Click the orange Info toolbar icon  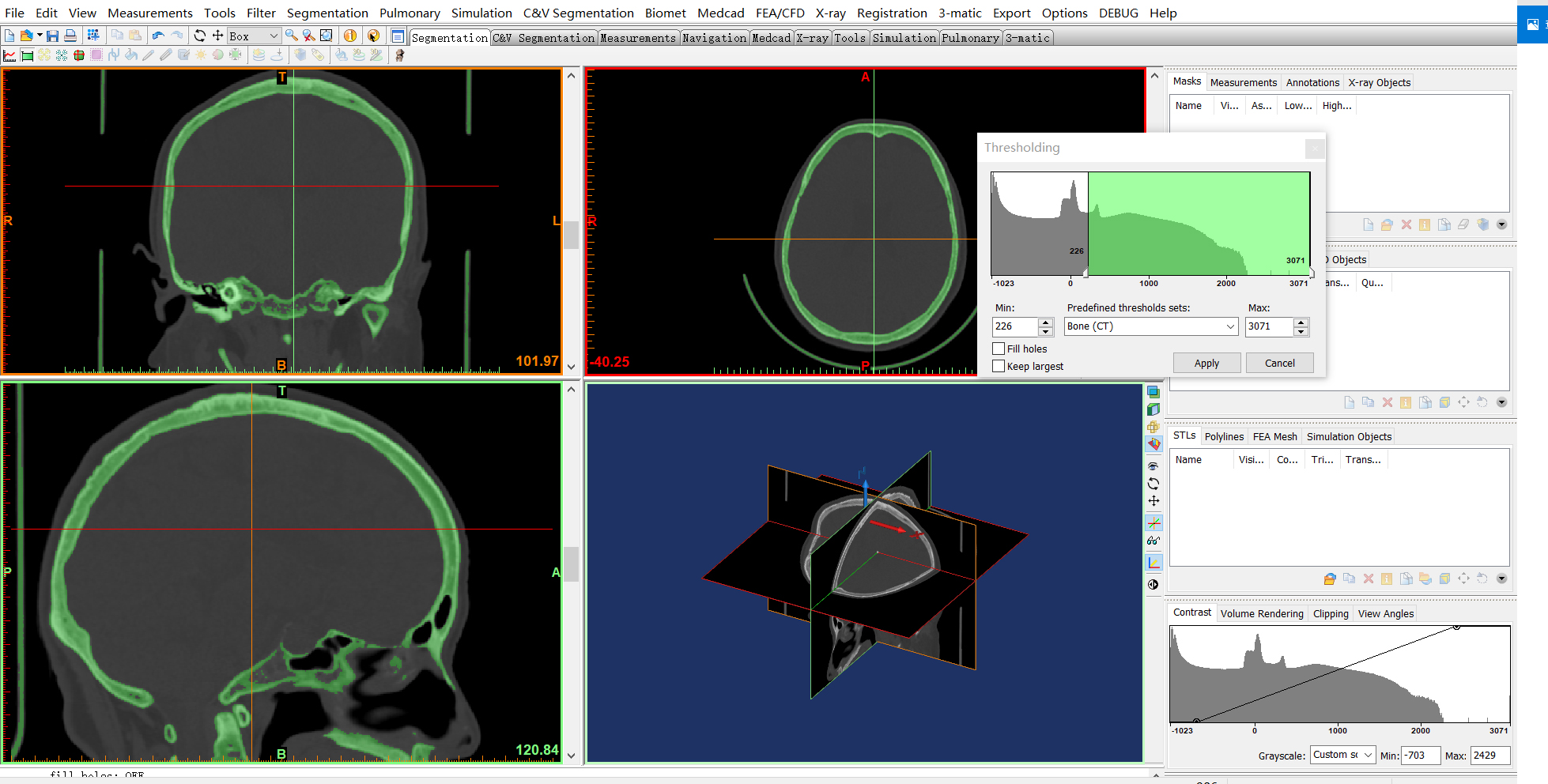point(350,36)
